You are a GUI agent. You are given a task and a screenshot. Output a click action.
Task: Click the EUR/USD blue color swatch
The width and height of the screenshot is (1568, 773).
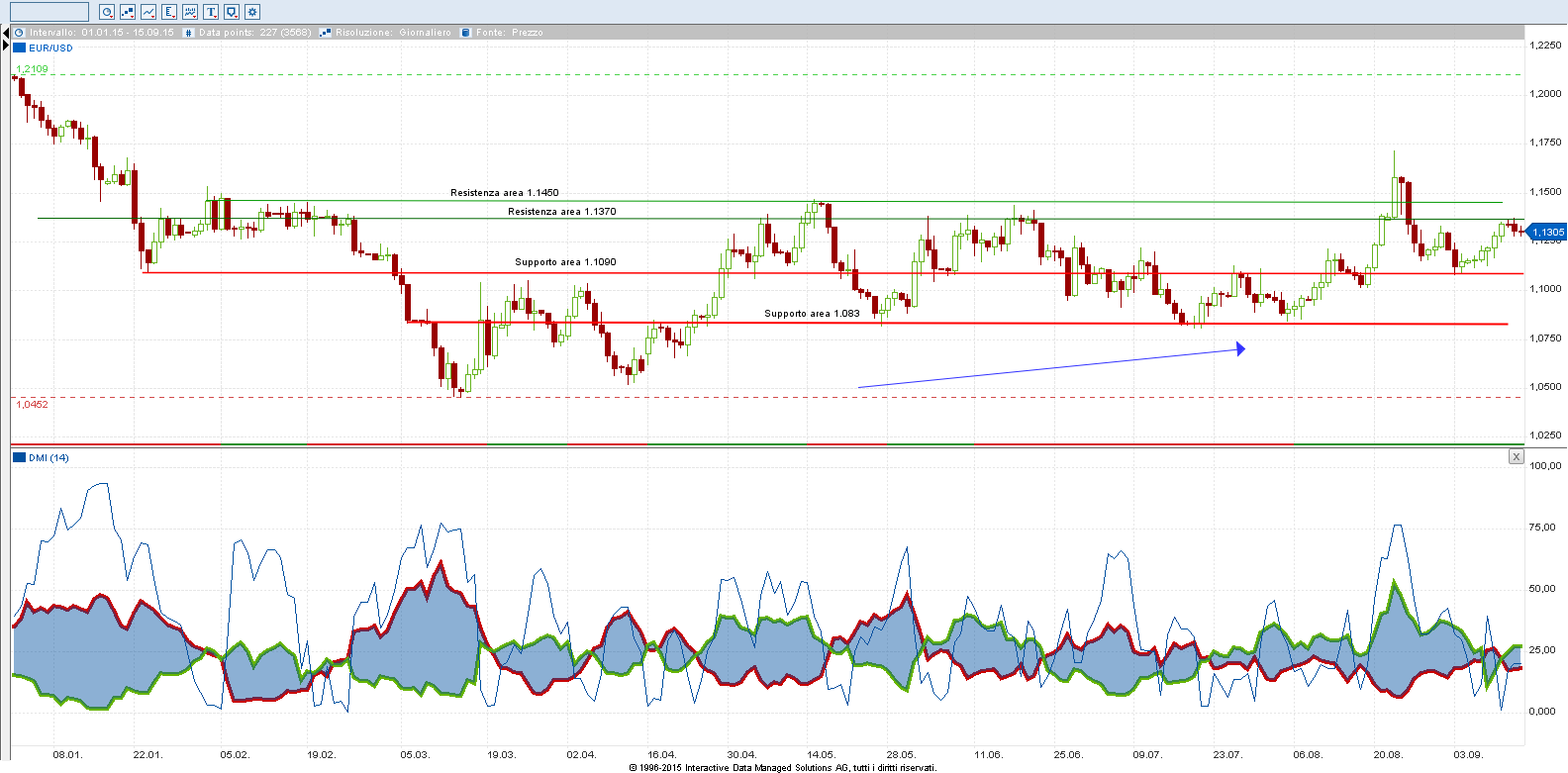[x=19, y=48]
